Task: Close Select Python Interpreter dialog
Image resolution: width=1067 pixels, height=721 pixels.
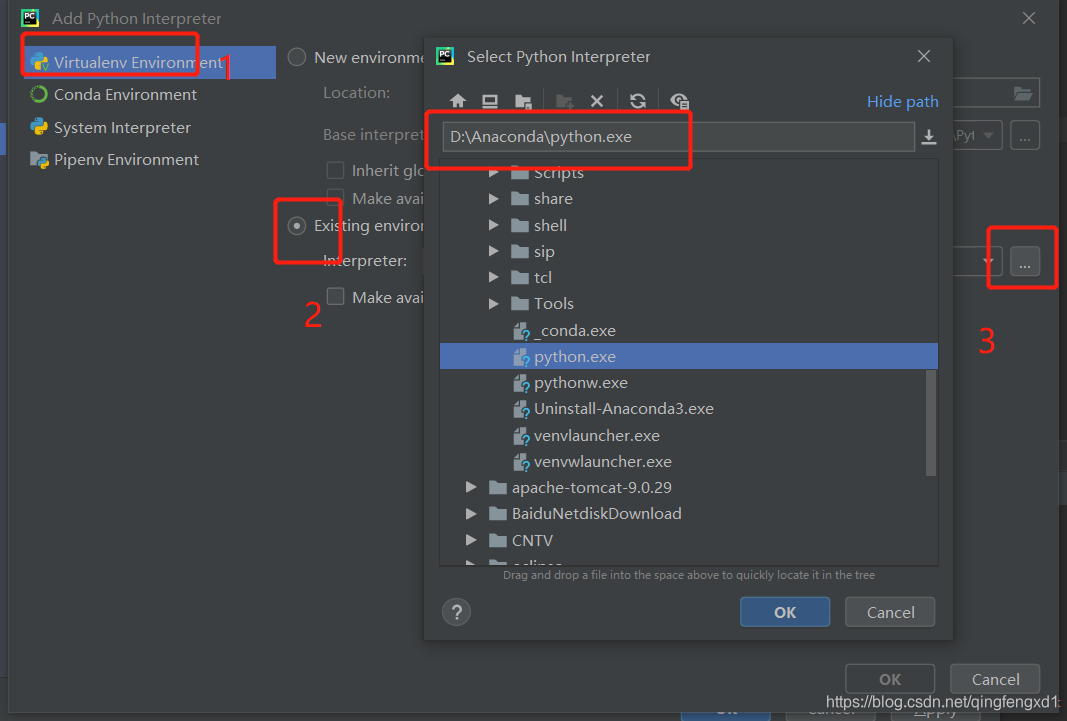Action: point(923,56)
